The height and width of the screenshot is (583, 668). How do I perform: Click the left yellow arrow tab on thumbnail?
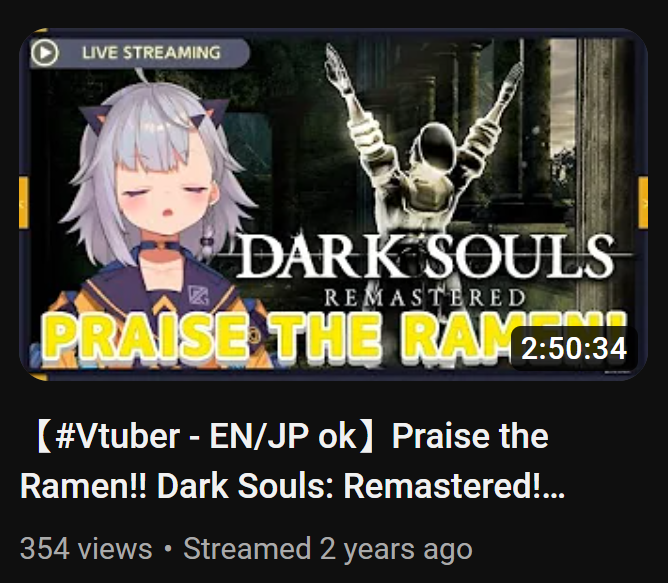tap(24, 203)
